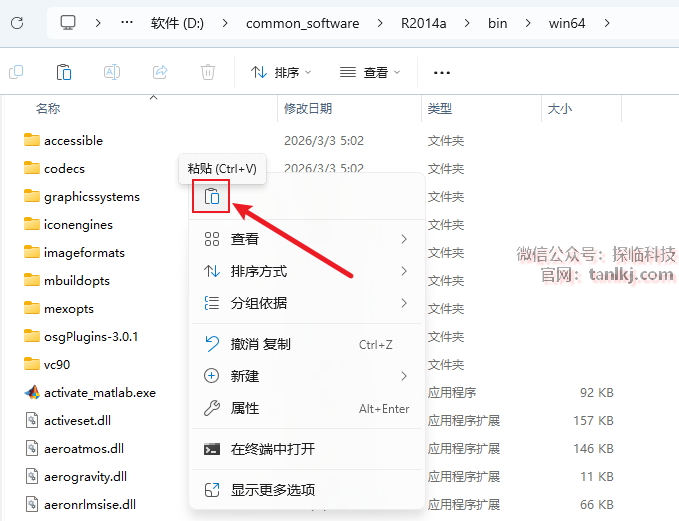Go to 软件 (D:) in breadcrumb
This screenshot has height=521, width=679.
(x=177, y=23)
